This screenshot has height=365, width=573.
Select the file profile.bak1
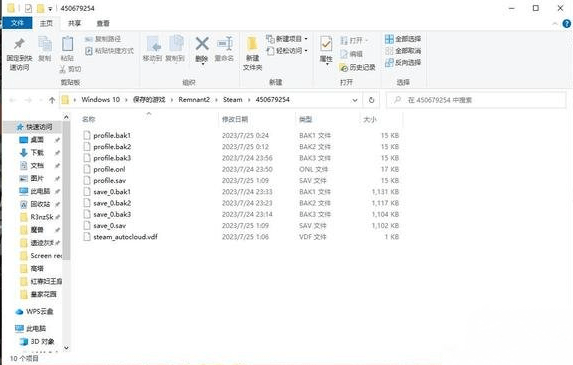[112, 136]
